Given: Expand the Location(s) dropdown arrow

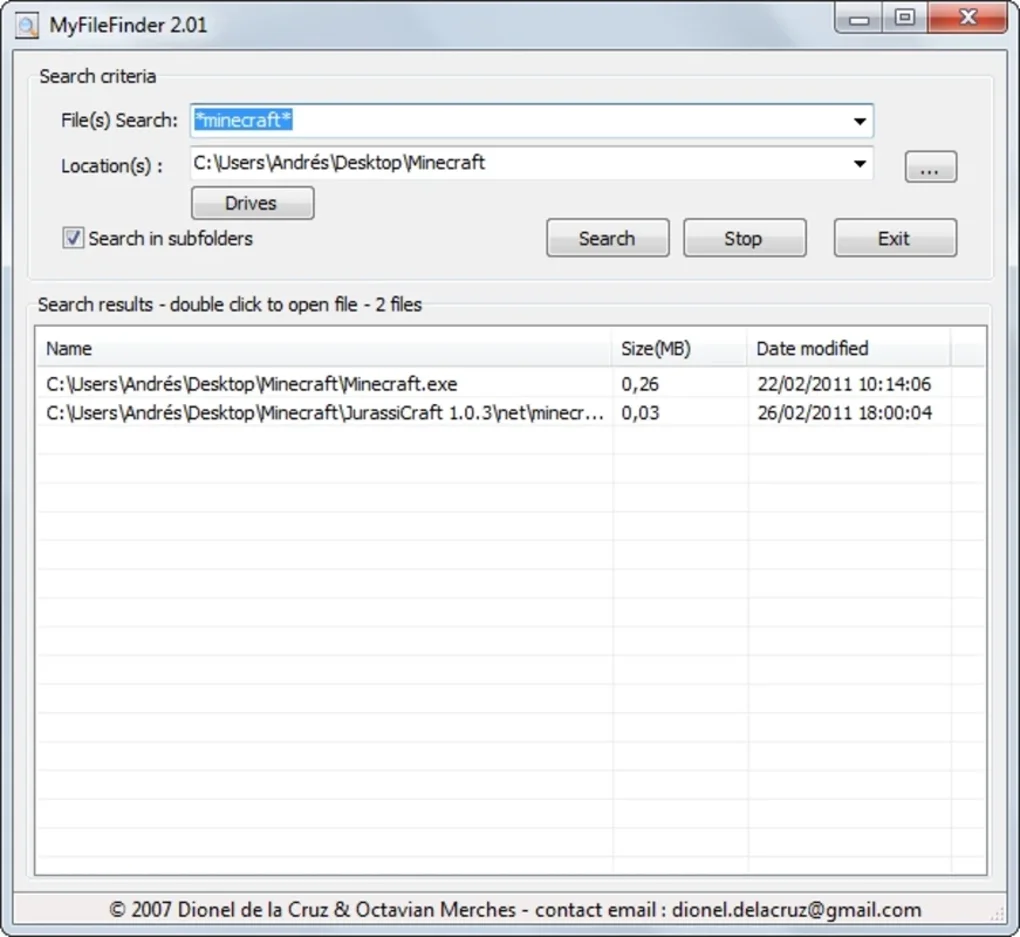Looking at the screenshot, I should (x=859, y=163).
